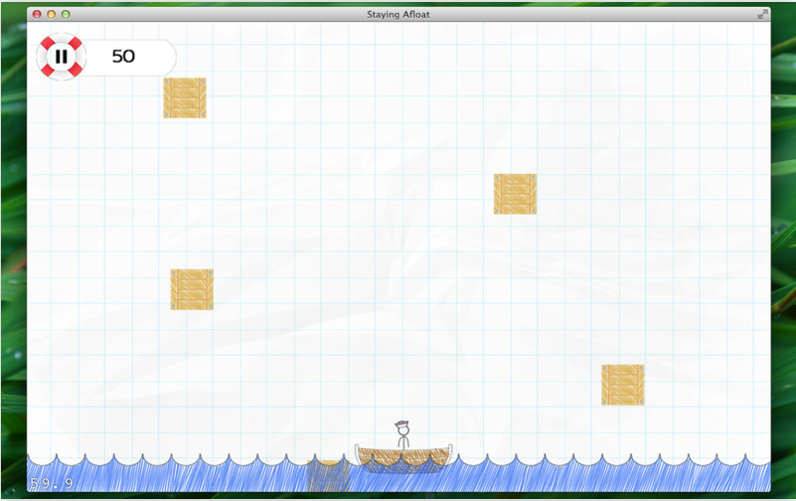Click the sunken crate in the water

pos(327,475)
